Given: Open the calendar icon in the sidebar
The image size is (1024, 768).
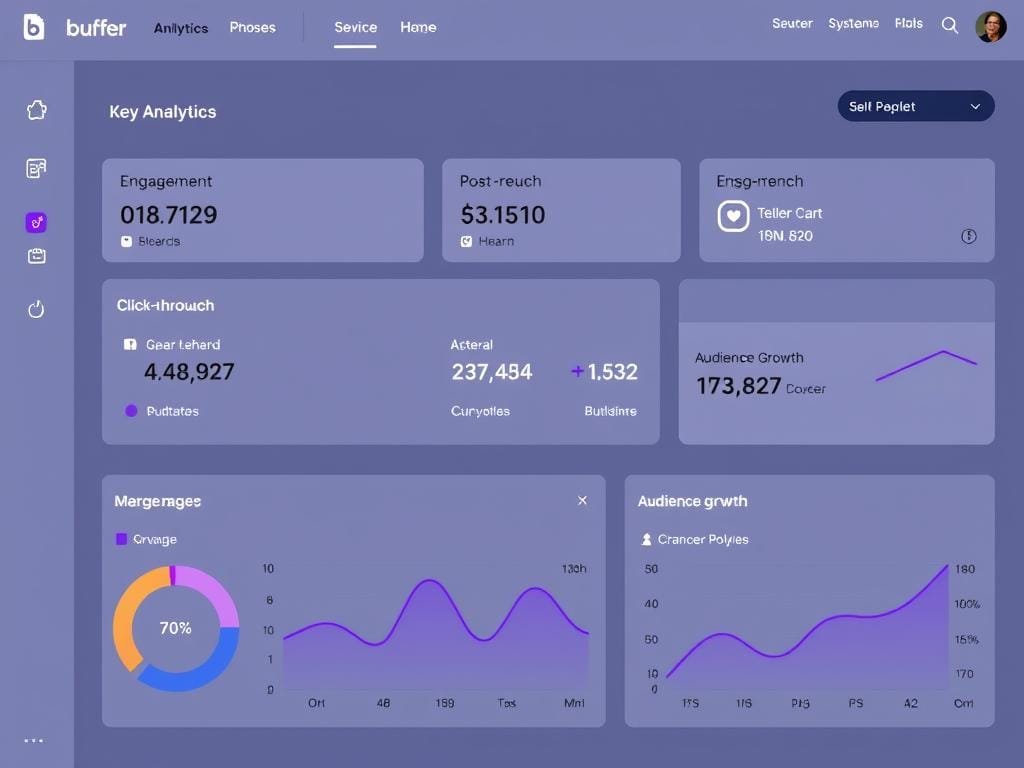Looking at the screenshot, I should pos(36,256).
